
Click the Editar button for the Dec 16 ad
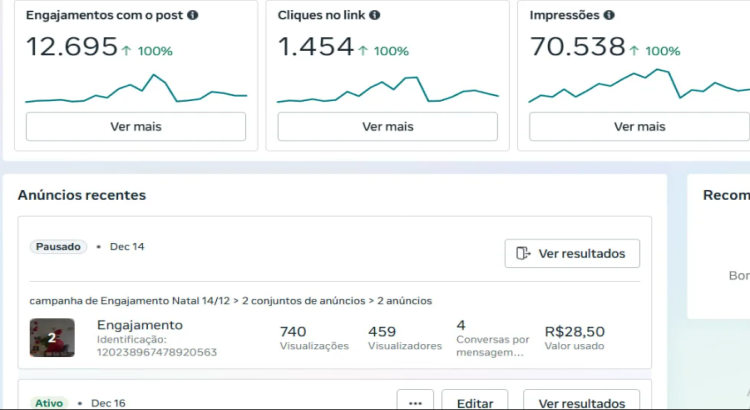click(474, 402)
